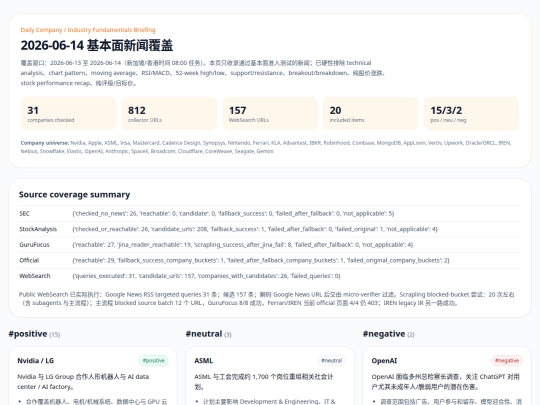Click the 'Nvidia / LG' card title
Screen dimensions: 540x405
point(35,361)
